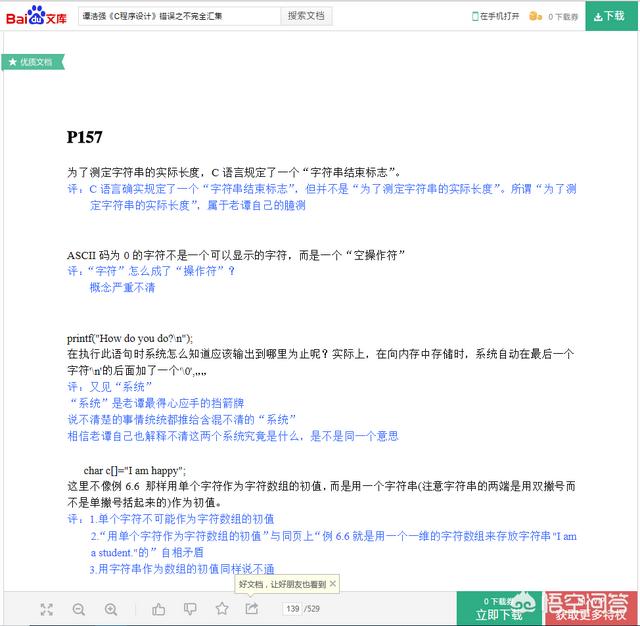This screenshot has height=626, width=640.
Task: Close the share tooltip popup
Action: [333, 583]
